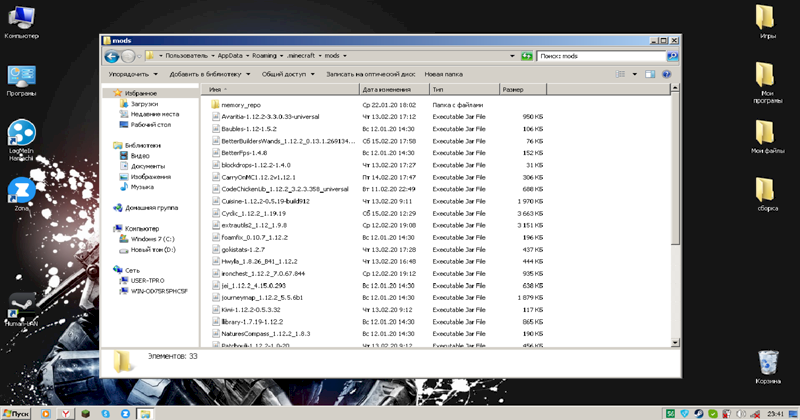Viewport: 800px width, 420px height.
Task: Open the Общий доступ menu
Action: (288, 74)
